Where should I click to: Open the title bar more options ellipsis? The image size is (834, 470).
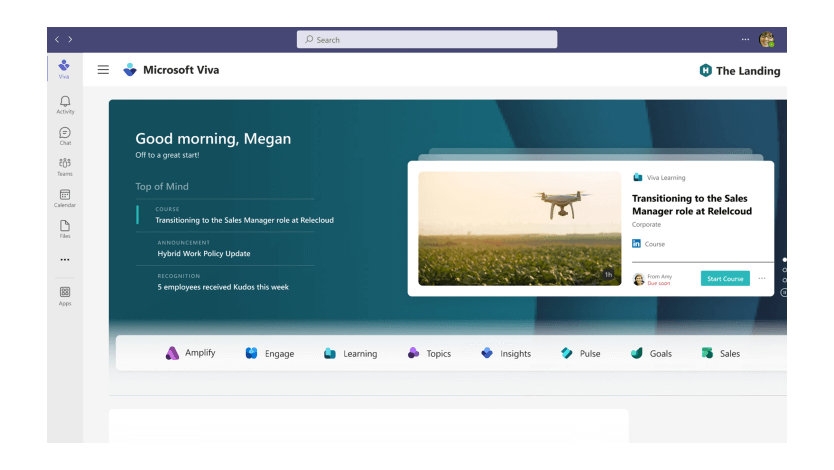tap(745, 39)
